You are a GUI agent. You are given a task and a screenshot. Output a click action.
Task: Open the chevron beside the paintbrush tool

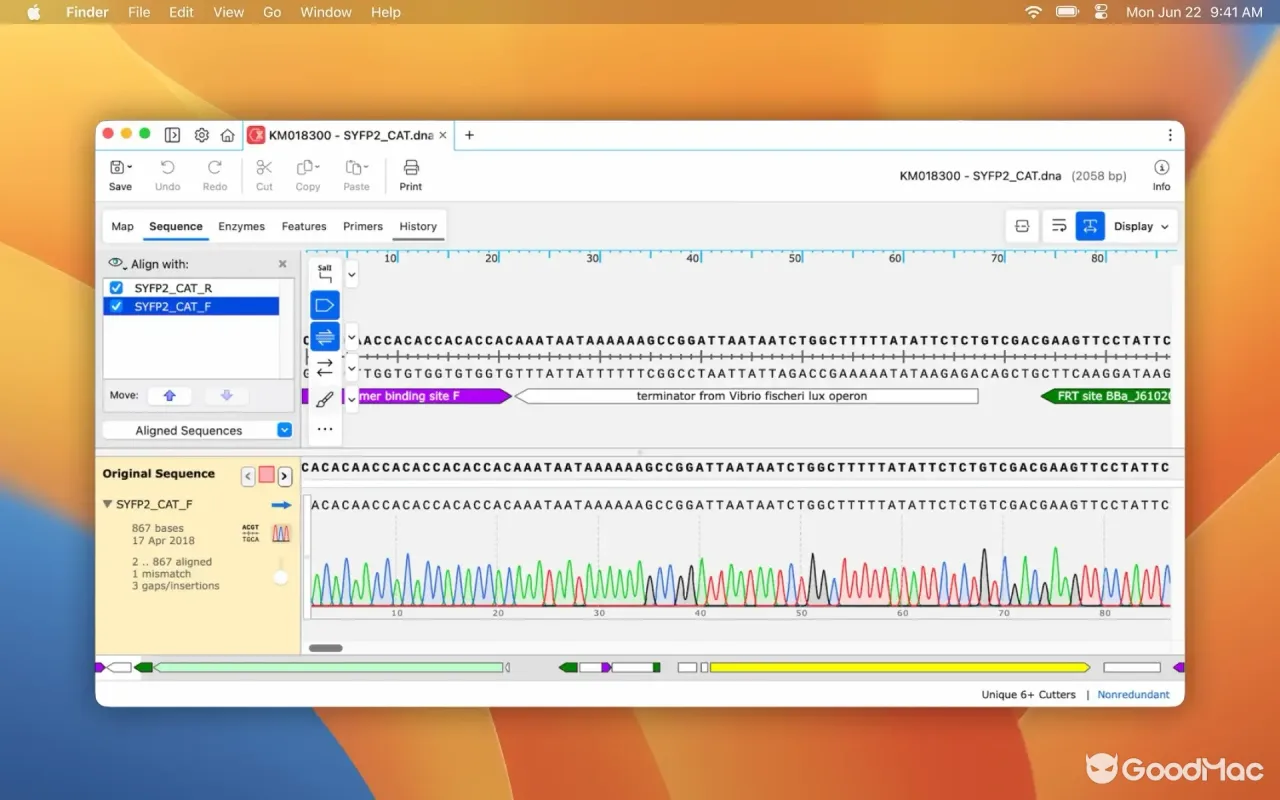351,398
